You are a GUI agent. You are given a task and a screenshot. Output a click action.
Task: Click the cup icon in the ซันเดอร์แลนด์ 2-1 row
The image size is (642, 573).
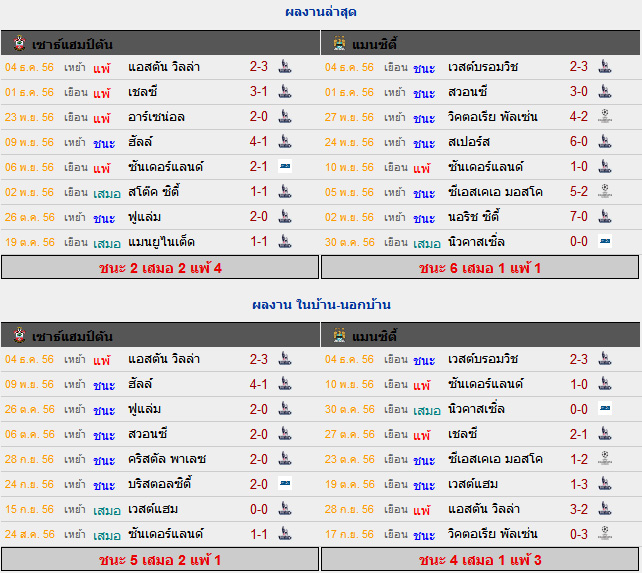[285, 166]
